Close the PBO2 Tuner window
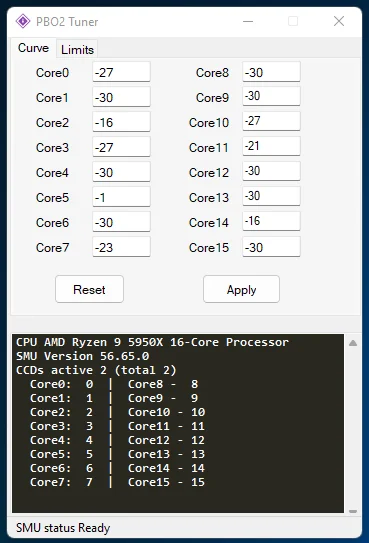The height and width of the screenshot is (543, 369). [339, 21]
